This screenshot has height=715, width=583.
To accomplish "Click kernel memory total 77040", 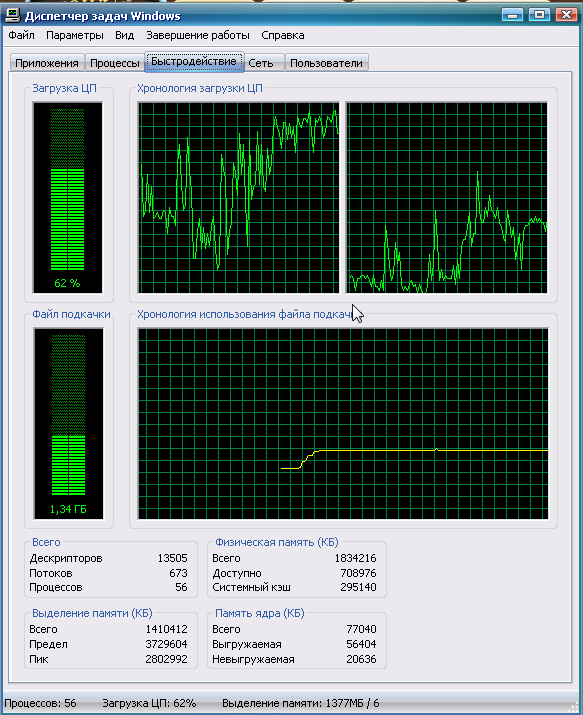I will coord(361,629).
